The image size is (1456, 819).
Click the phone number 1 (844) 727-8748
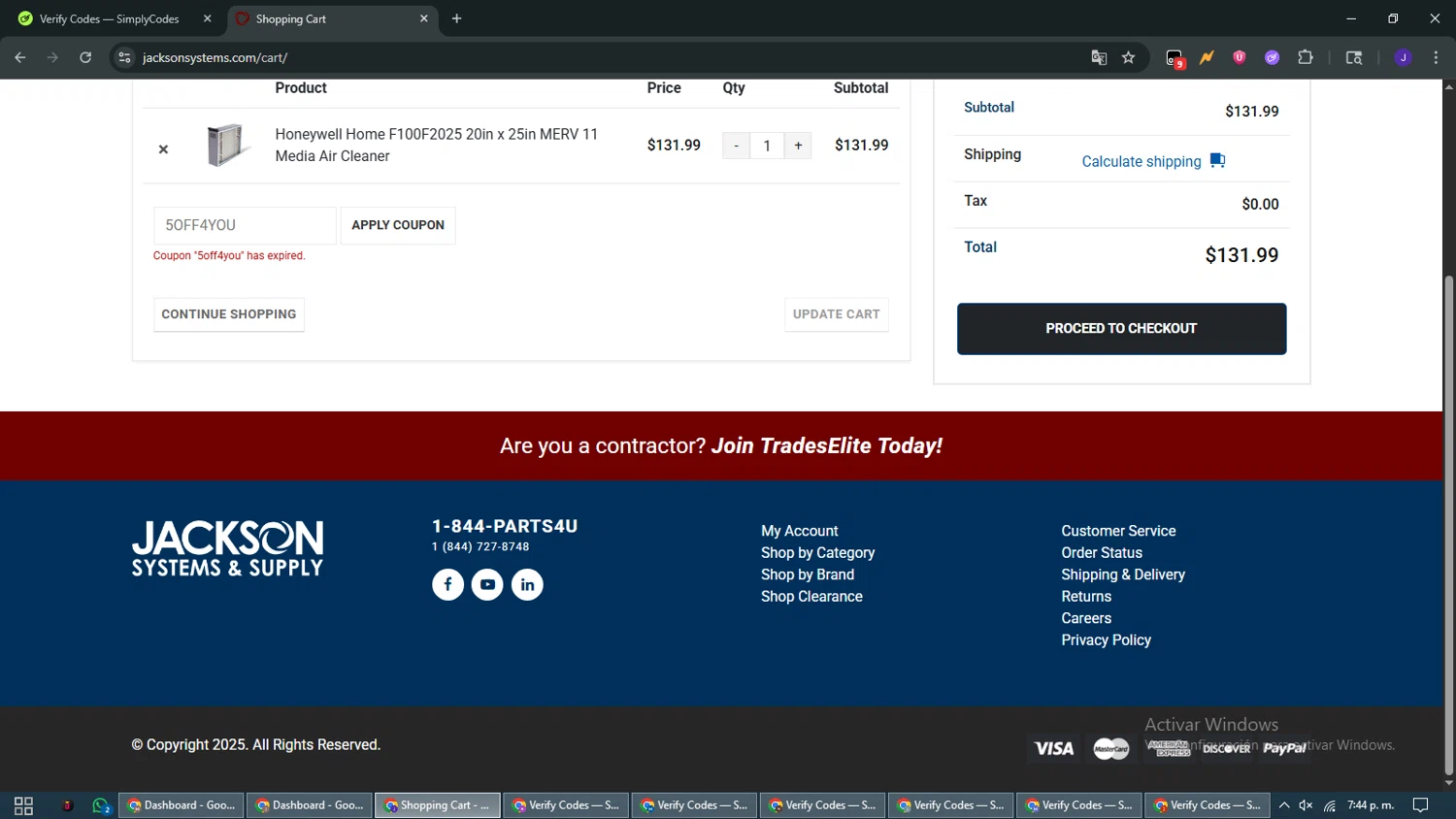point(480,547)
